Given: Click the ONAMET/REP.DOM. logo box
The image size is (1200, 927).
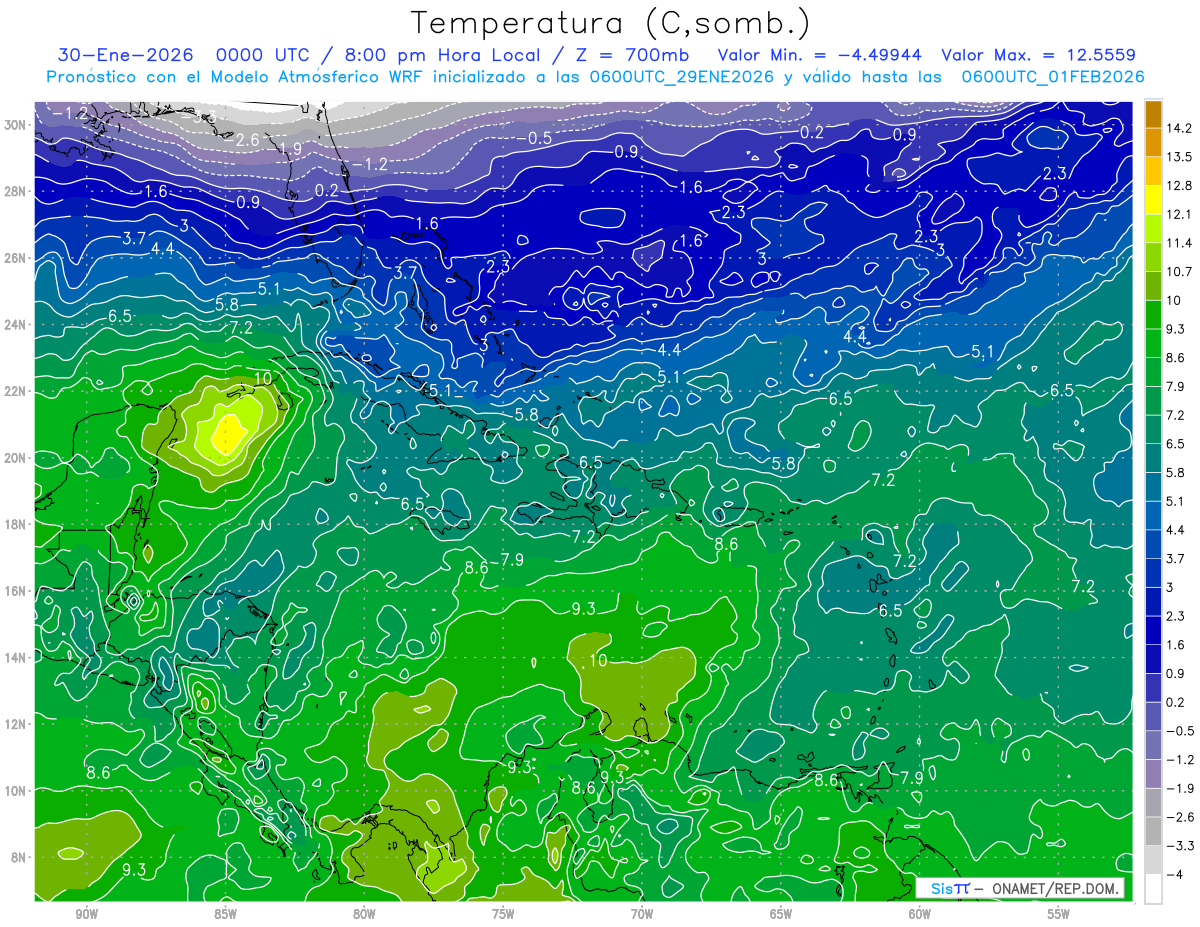Looking at the screenshot, I should pos(1019,888).
